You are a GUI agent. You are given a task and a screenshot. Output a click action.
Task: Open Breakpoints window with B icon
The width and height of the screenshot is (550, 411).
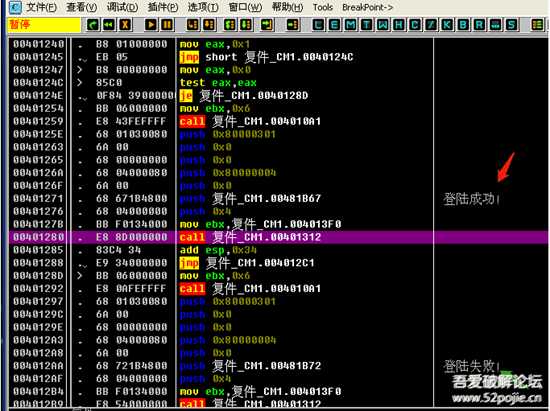[x=463, y=25]
